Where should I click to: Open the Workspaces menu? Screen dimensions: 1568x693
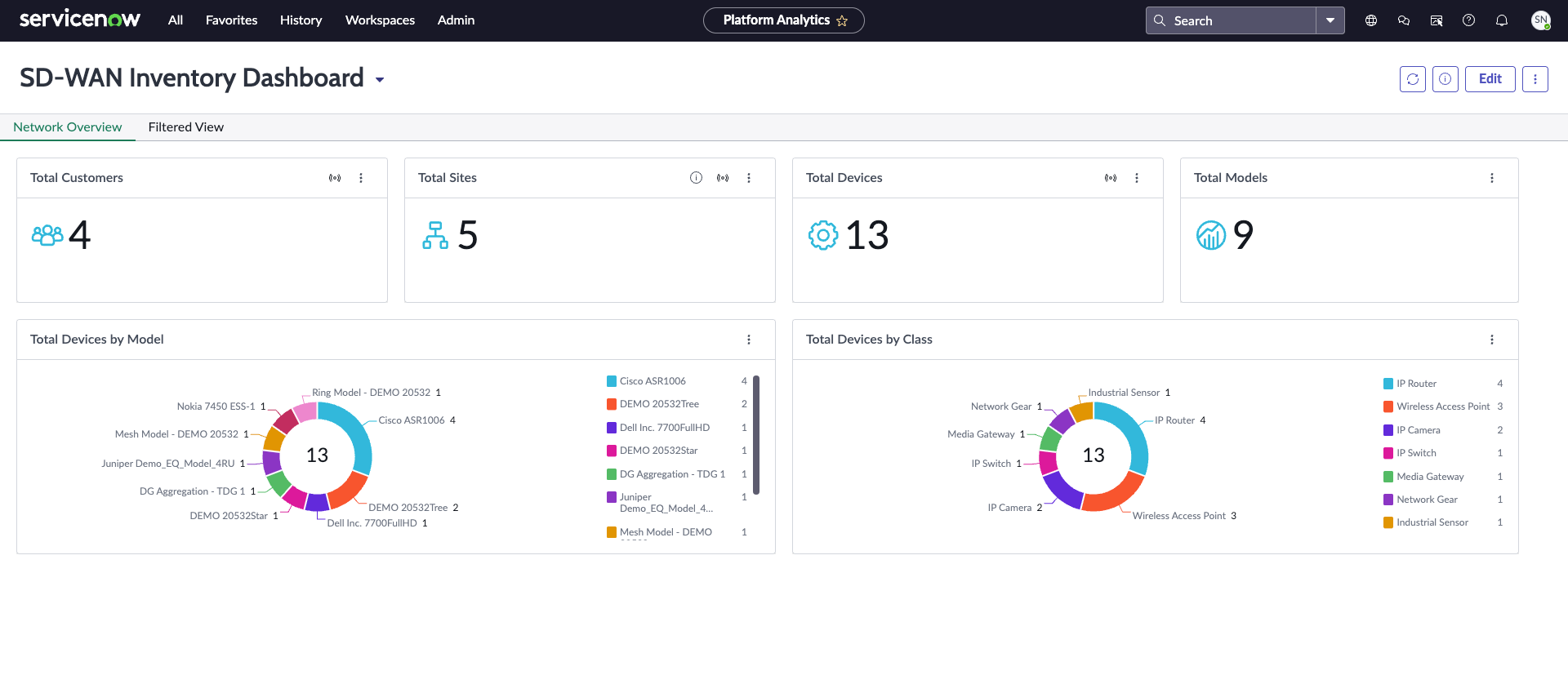[x=380, y=20]
